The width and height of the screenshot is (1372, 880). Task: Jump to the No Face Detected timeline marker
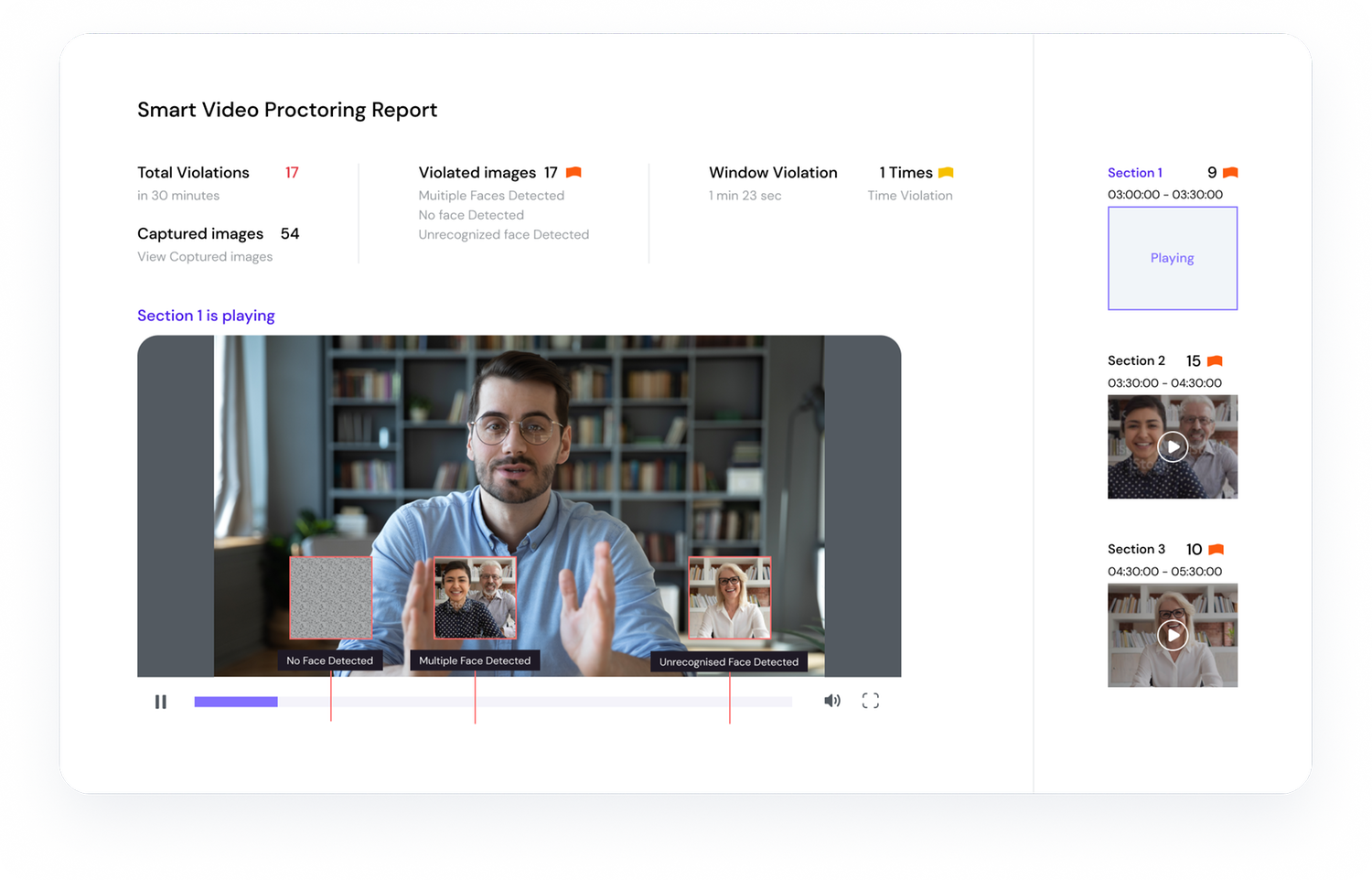(331, 702)
